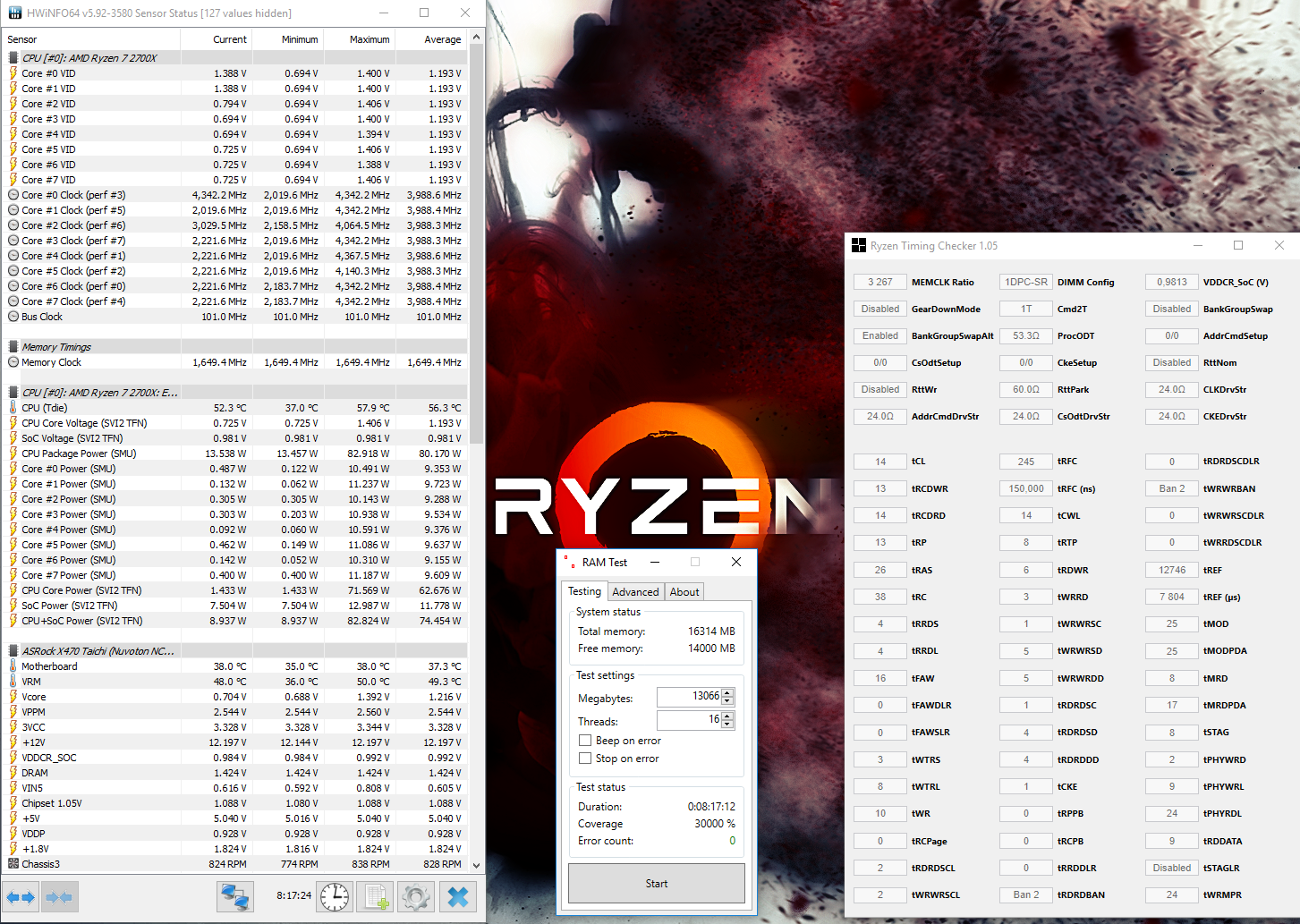Select the CPU [#0]: AMD Ryzen 7 2700X: E... header
Viewport: 1300px width, 924px height.
pos(235,393)
